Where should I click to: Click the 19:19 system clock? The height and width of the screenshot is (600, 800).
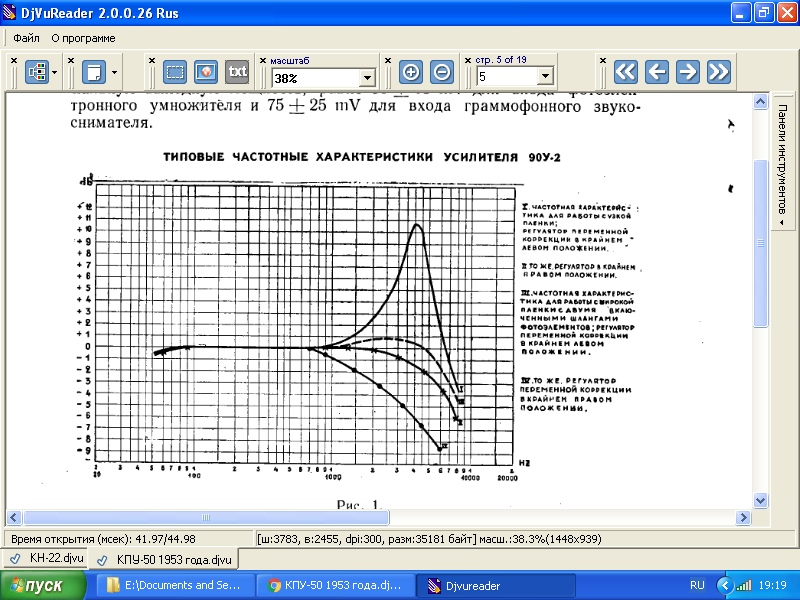coord(772,585)
